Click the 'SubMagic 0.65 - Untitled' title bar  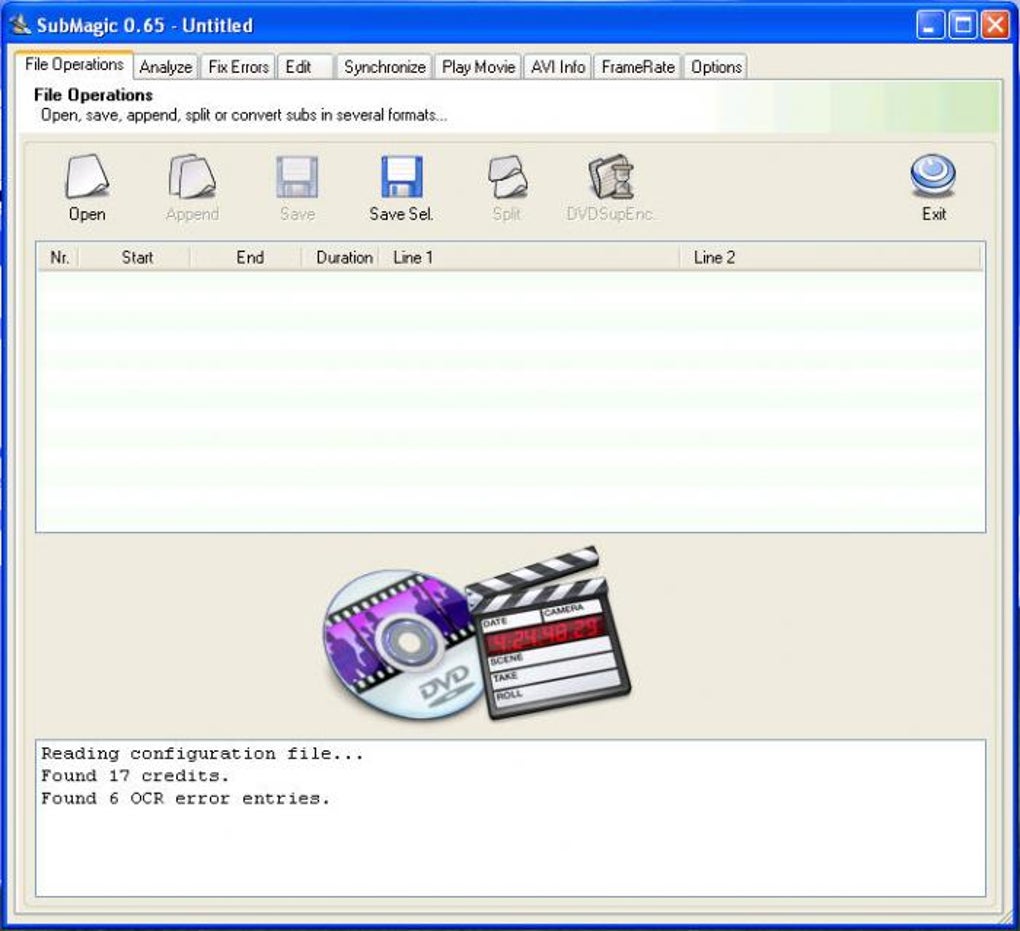(144, 25)
